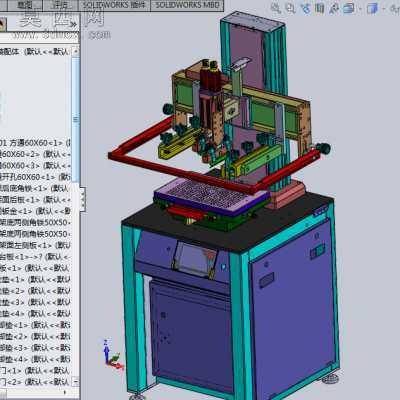Activate the Zoom to Area tool
The image size is (400, 400).
[291, 8]
